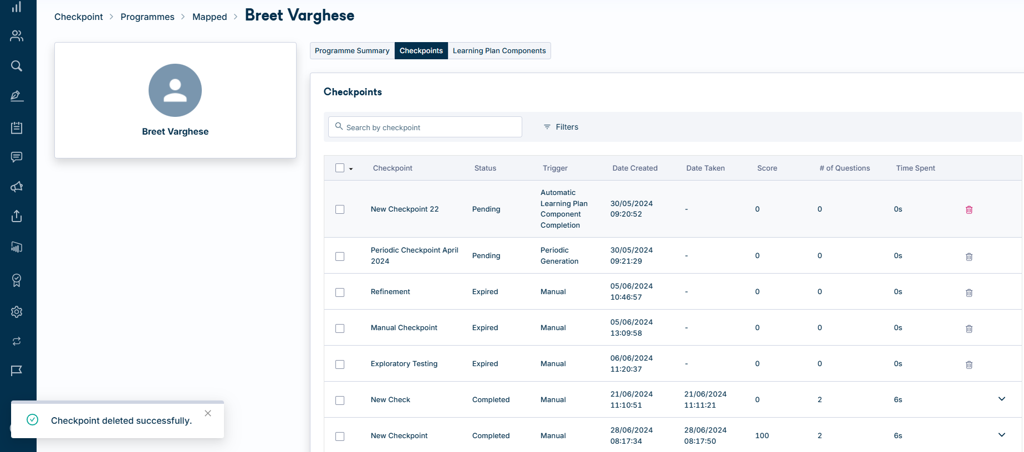Select the New Checkpoint 22 row checkbox

[x=340, y=210]
